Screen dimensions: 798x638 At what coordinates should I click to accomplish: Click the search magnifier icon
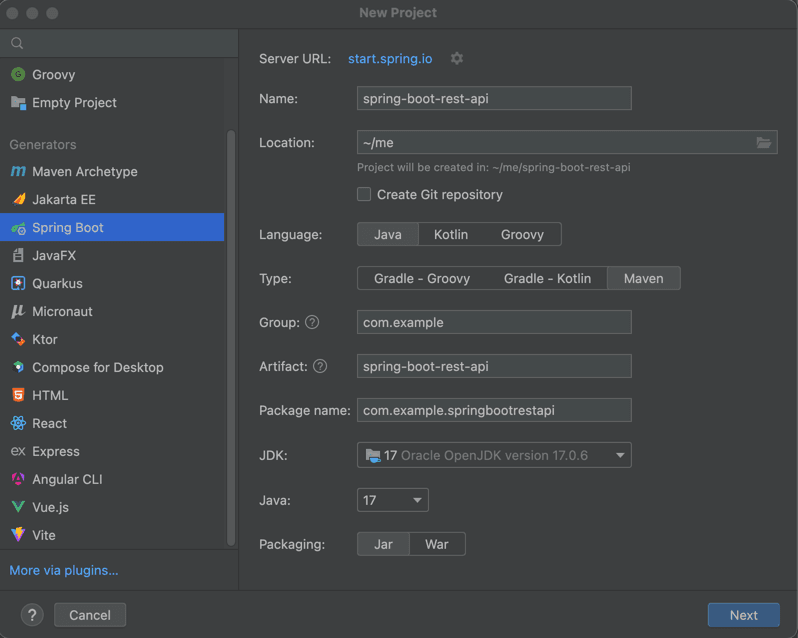(17, 43)
